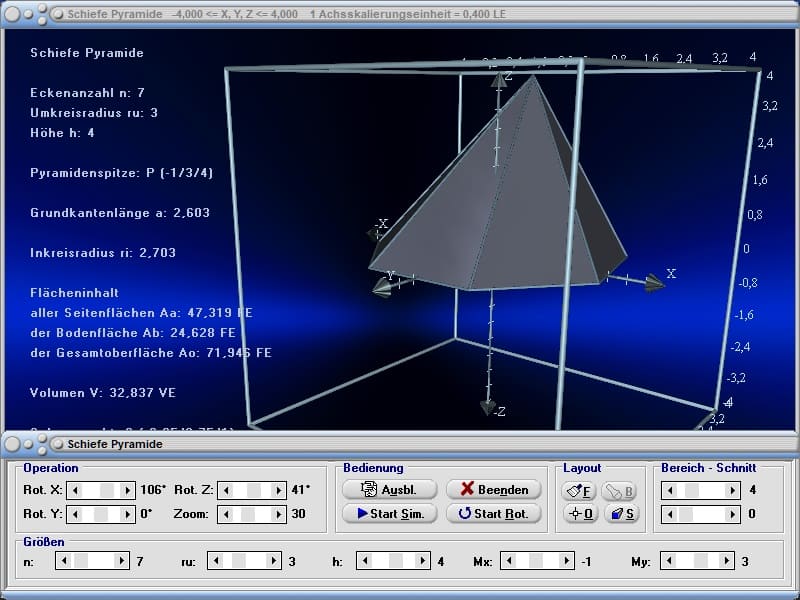
Task: Decrease Rot. Y with left arrow
Action: (x=75, y=514)
